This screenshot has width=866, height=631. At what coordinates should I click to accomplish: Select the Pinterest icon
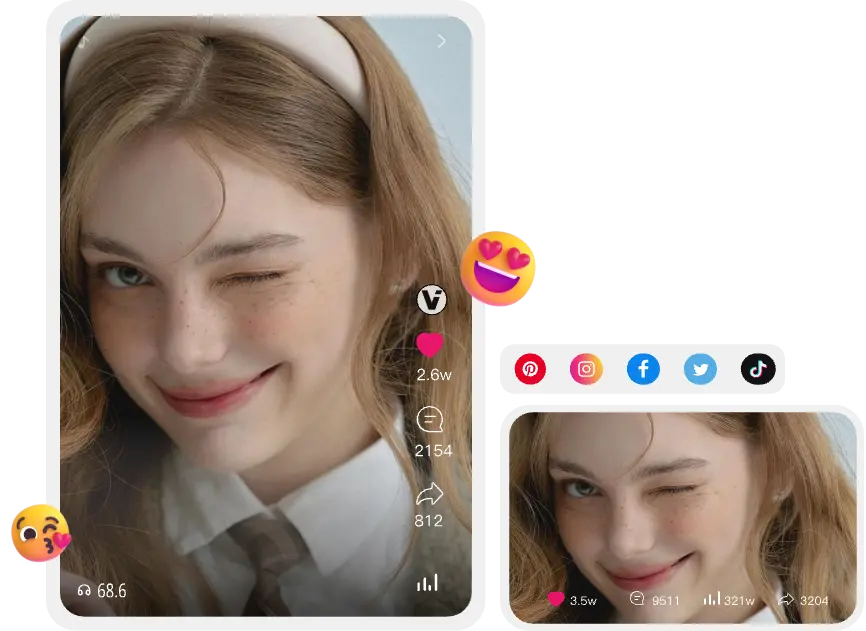click(x=530, y=370)
